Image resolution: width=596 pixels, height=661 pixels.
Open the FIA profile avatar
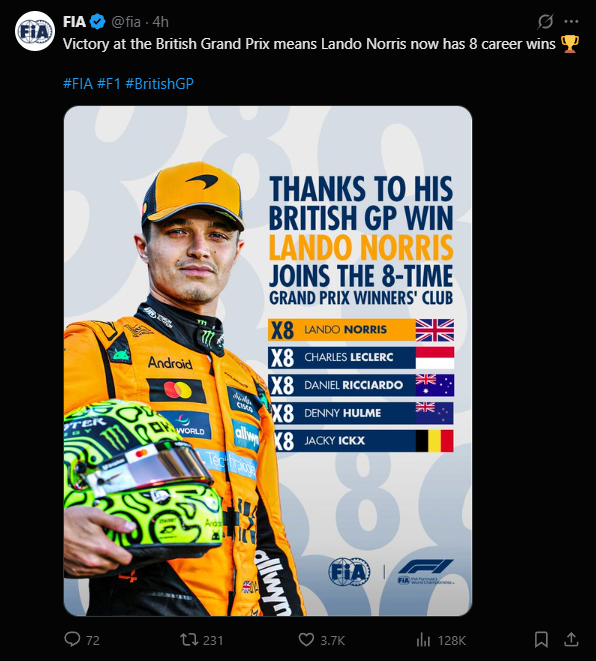tap(35, 31)
